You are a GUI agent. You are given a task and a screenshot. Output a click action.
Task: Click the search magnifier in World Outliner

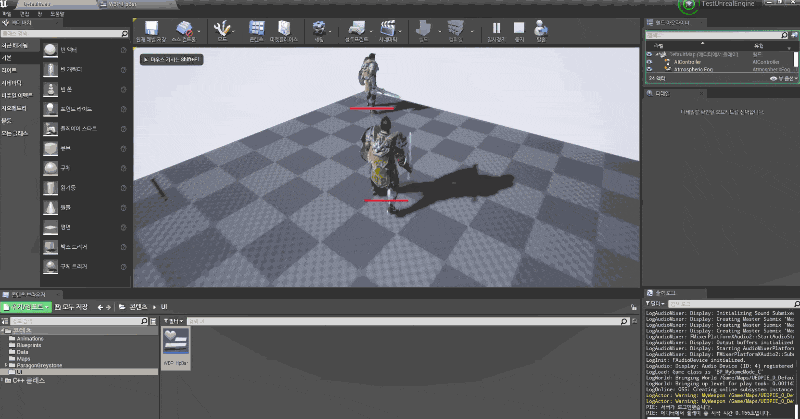784,35
